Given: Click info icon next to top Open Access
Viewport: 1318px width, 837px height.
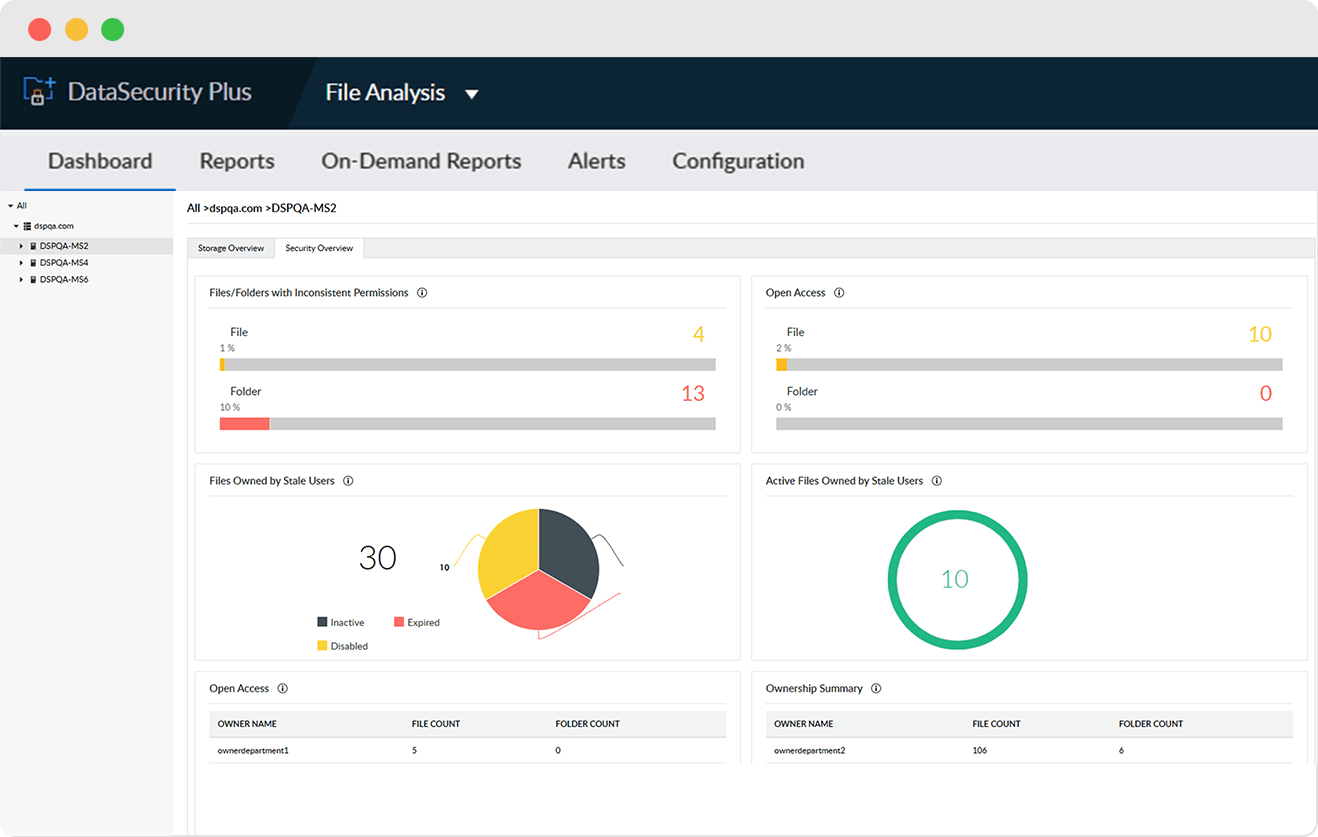Looking at the screenshot, I should [839, 293].
